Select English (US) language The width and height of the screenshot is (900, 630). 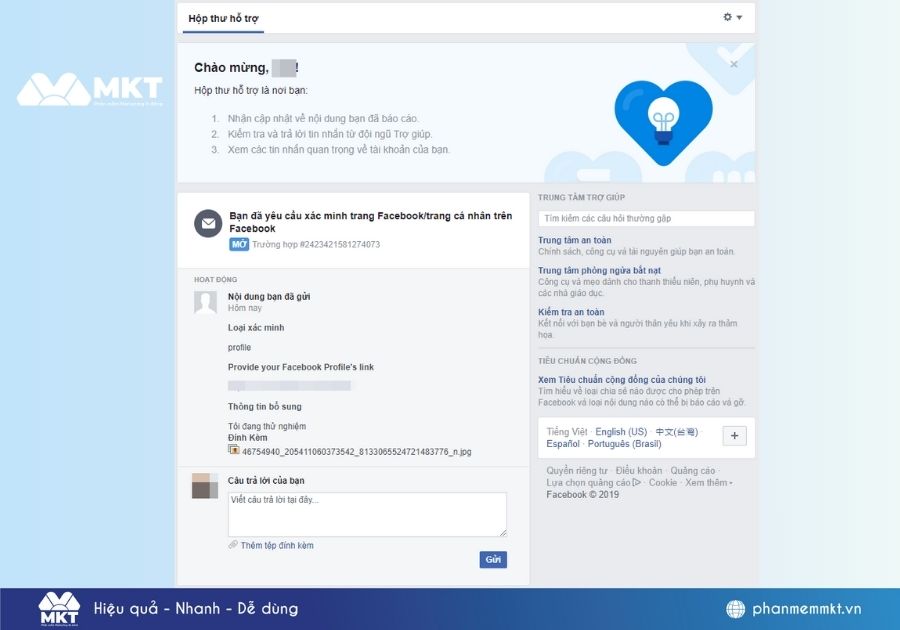[621, 431]
